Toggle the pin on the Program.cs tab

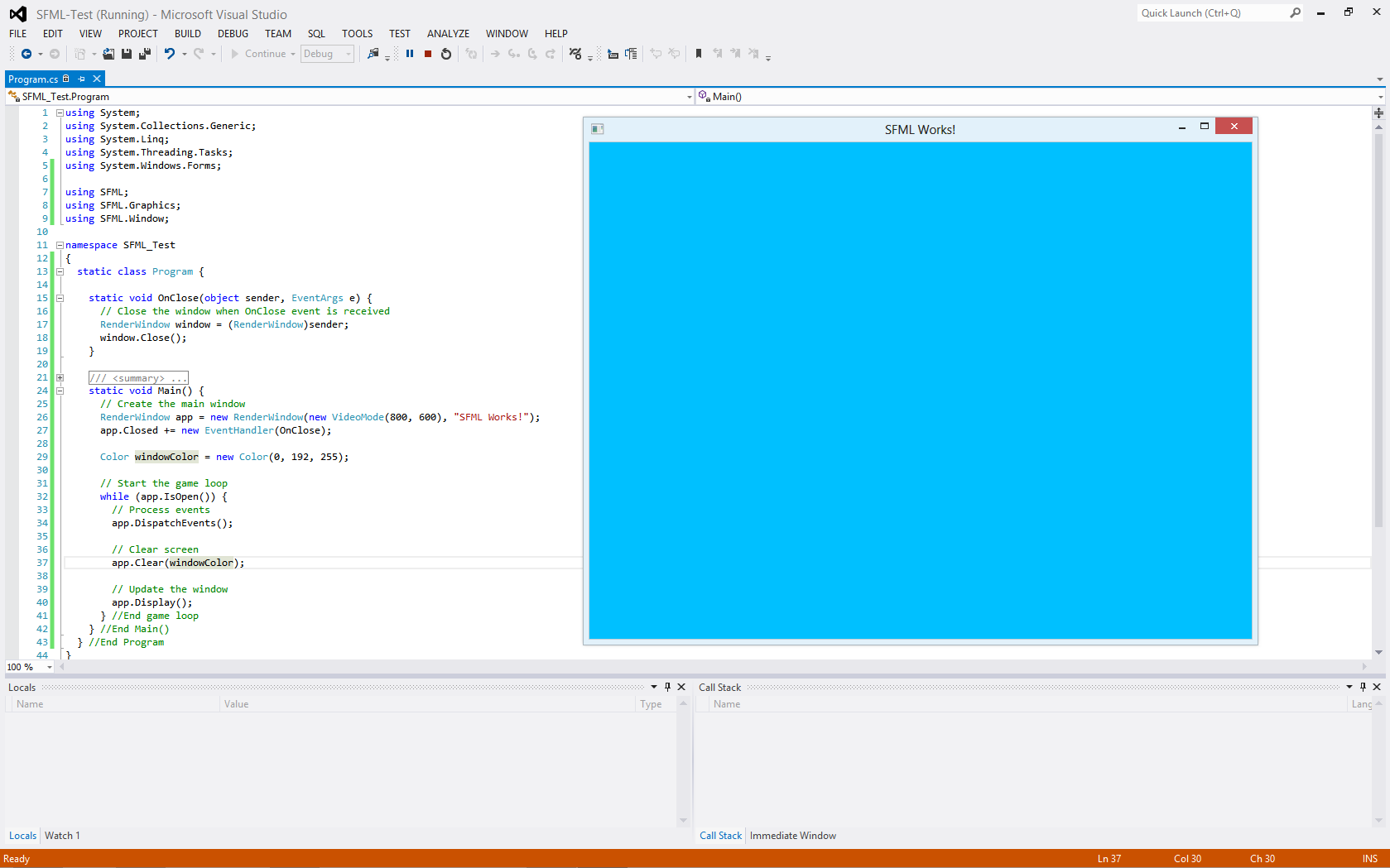tap(81, 79)
